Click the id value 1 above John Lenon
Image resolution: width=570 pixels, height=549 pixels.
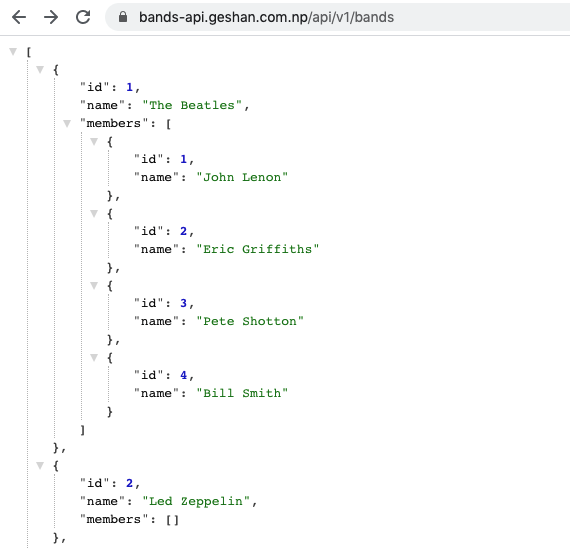183,159
